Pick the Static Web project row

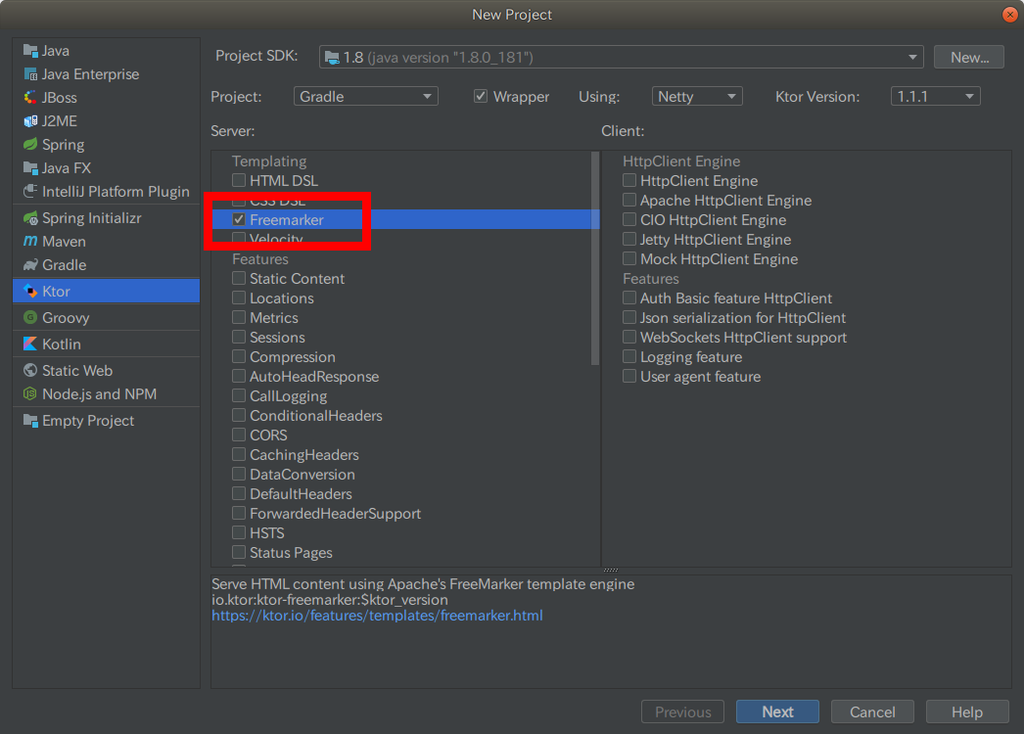[x=106, y=371]
